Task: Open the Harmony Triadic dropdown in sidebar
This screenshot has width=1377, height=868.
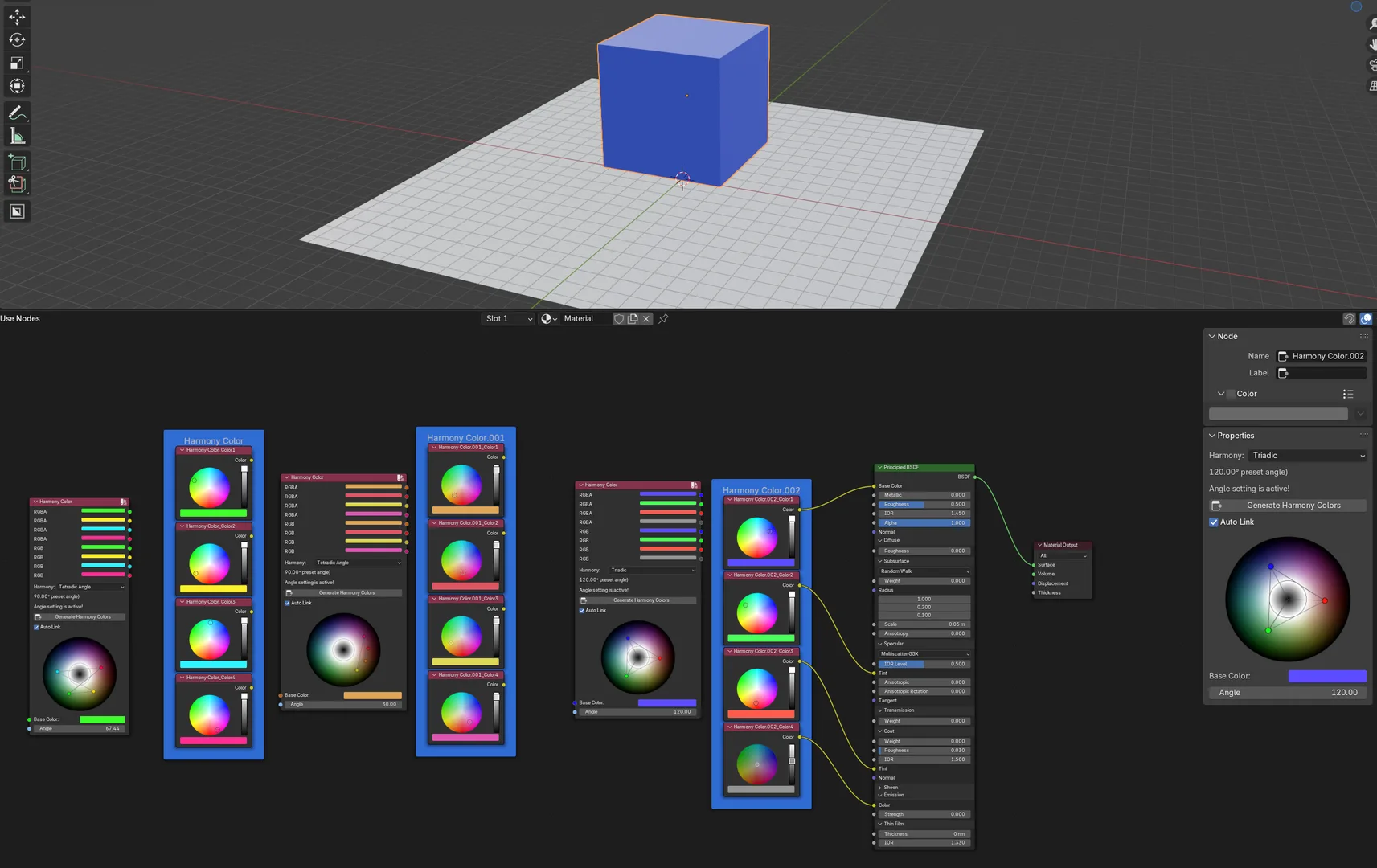Action: tap(1308, 456)
